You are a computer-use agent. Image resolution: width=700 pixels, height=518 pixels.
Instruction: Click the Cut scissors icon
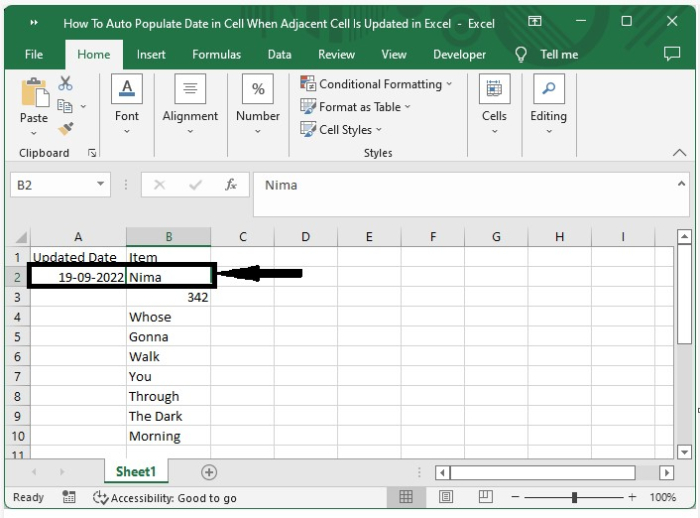66,84
